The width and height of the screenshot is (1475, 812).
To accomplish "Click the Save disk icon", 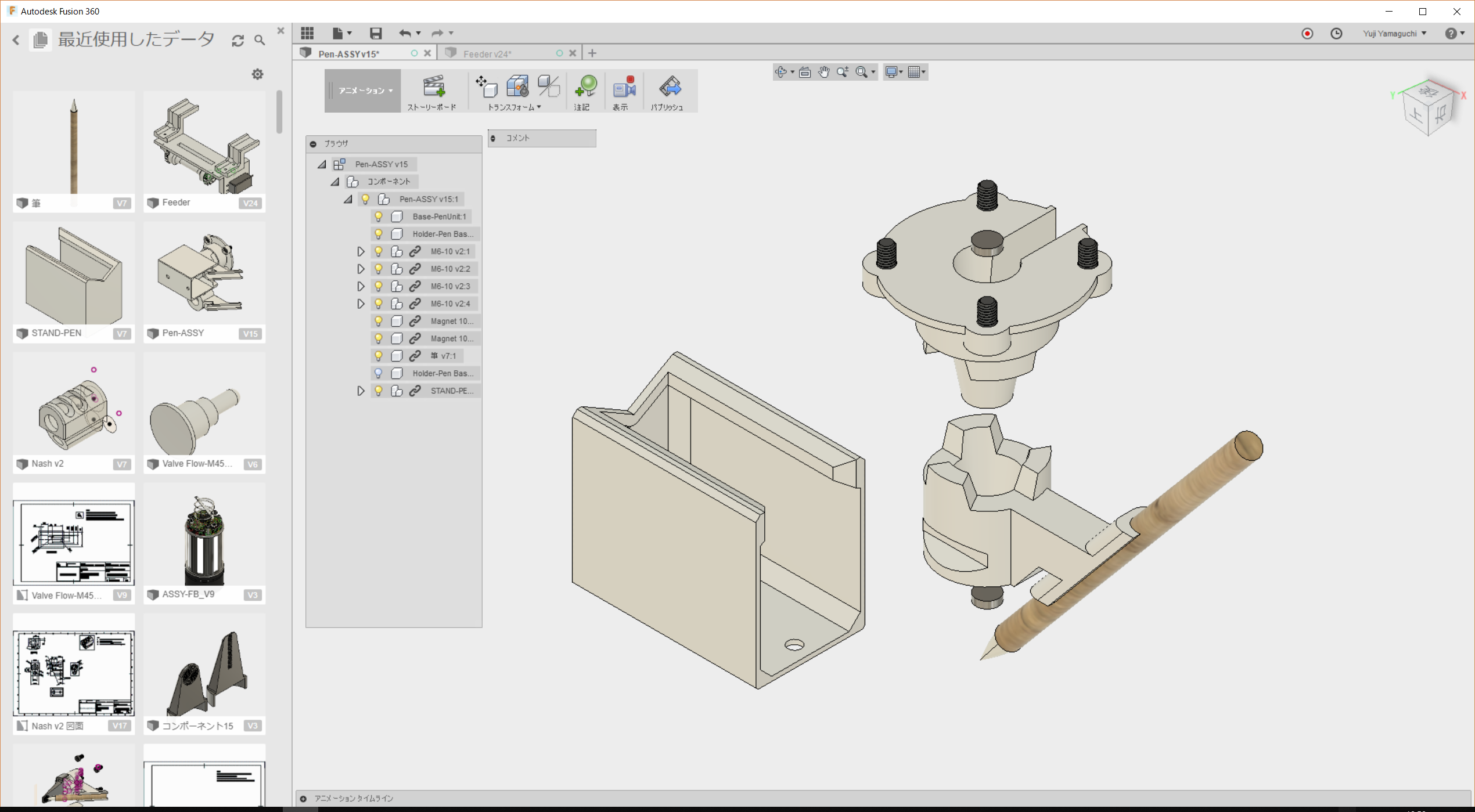I will [x=376, y=33].
